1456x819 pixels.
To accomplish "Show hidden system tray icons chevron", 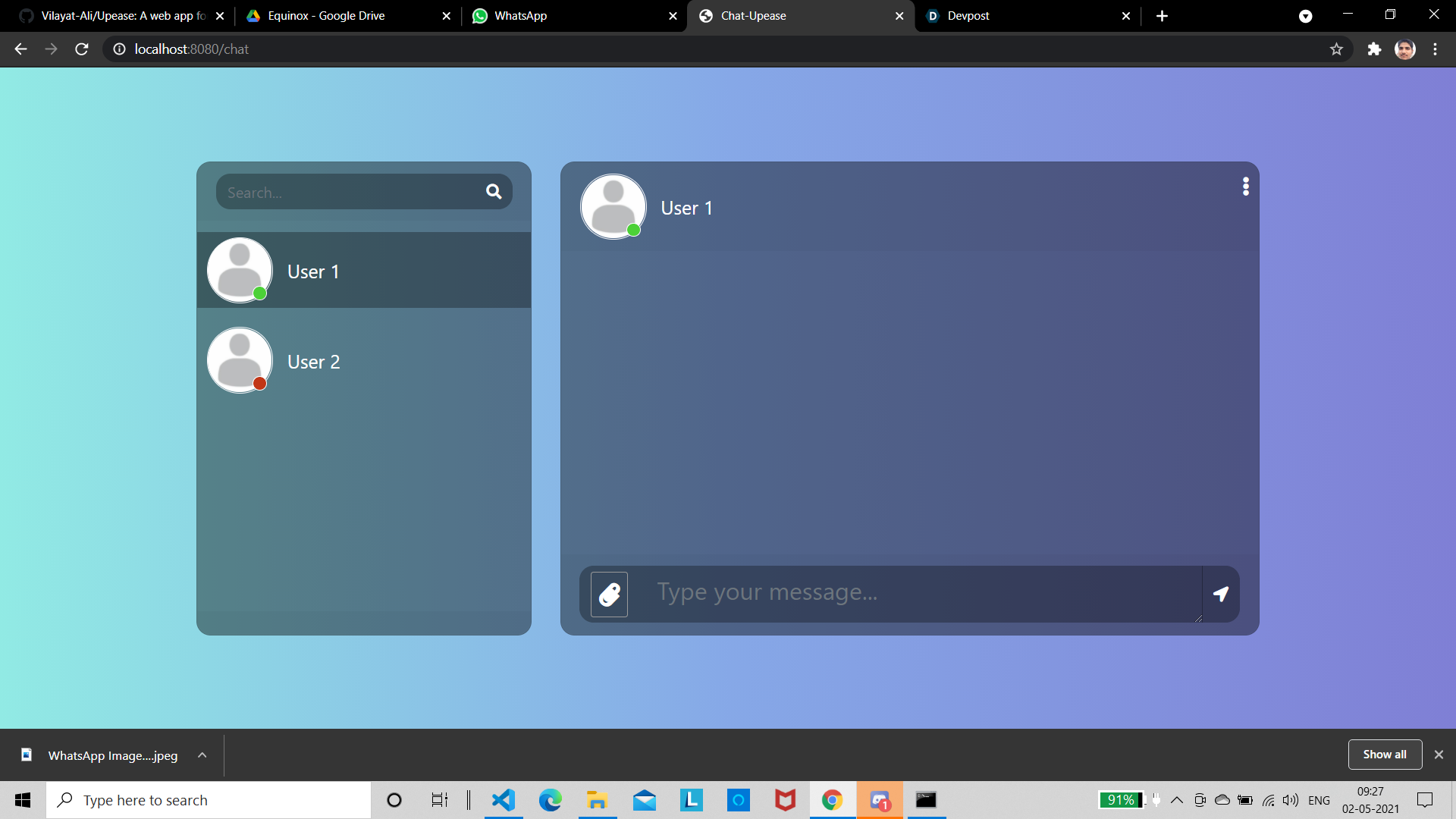I will click(1176, 800).
